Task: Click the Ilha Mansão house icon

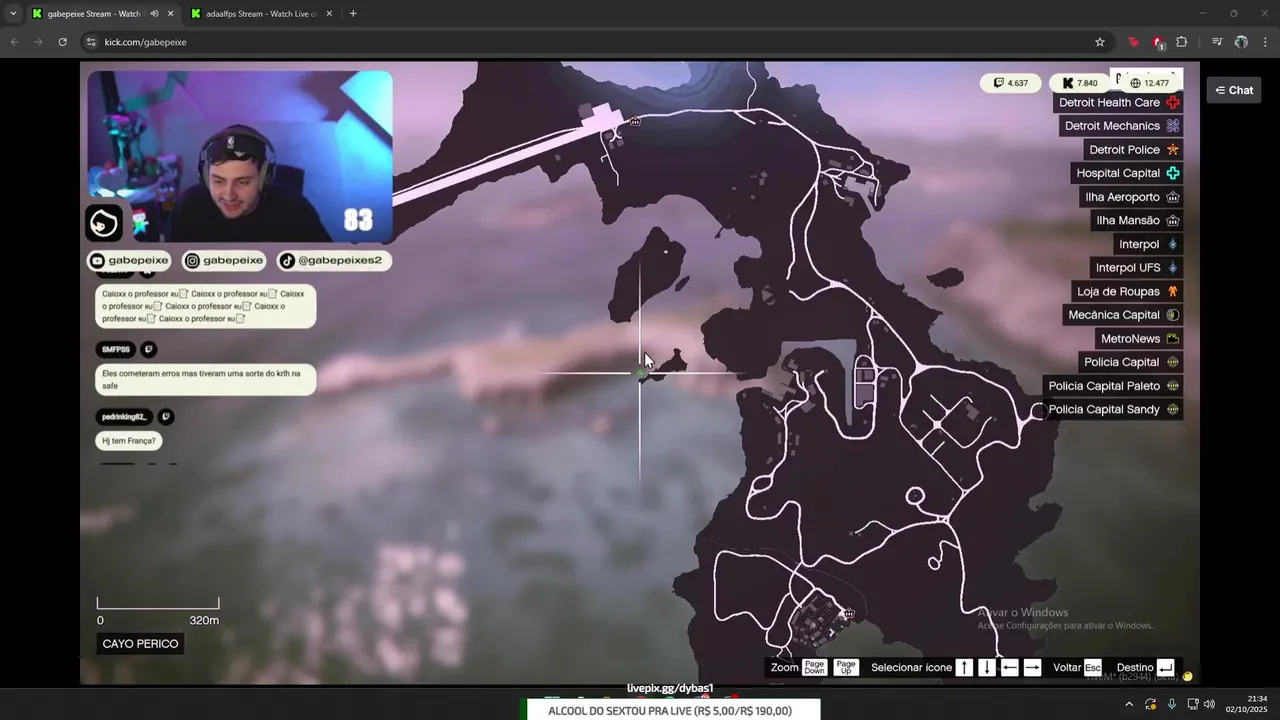Action: coord(1173,221)
